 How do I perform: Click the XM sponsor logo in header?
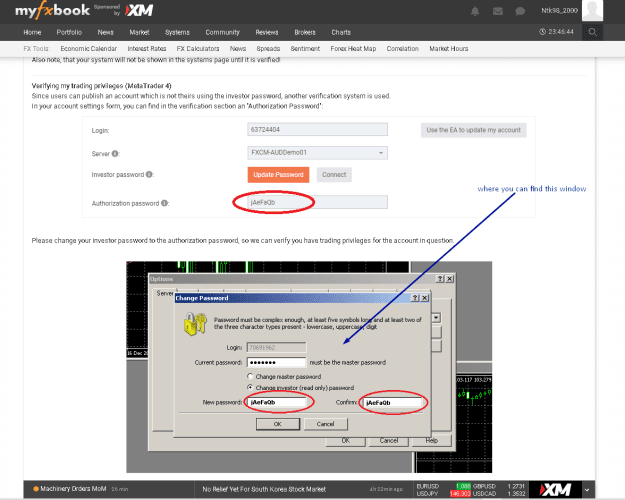click(139, 11)
